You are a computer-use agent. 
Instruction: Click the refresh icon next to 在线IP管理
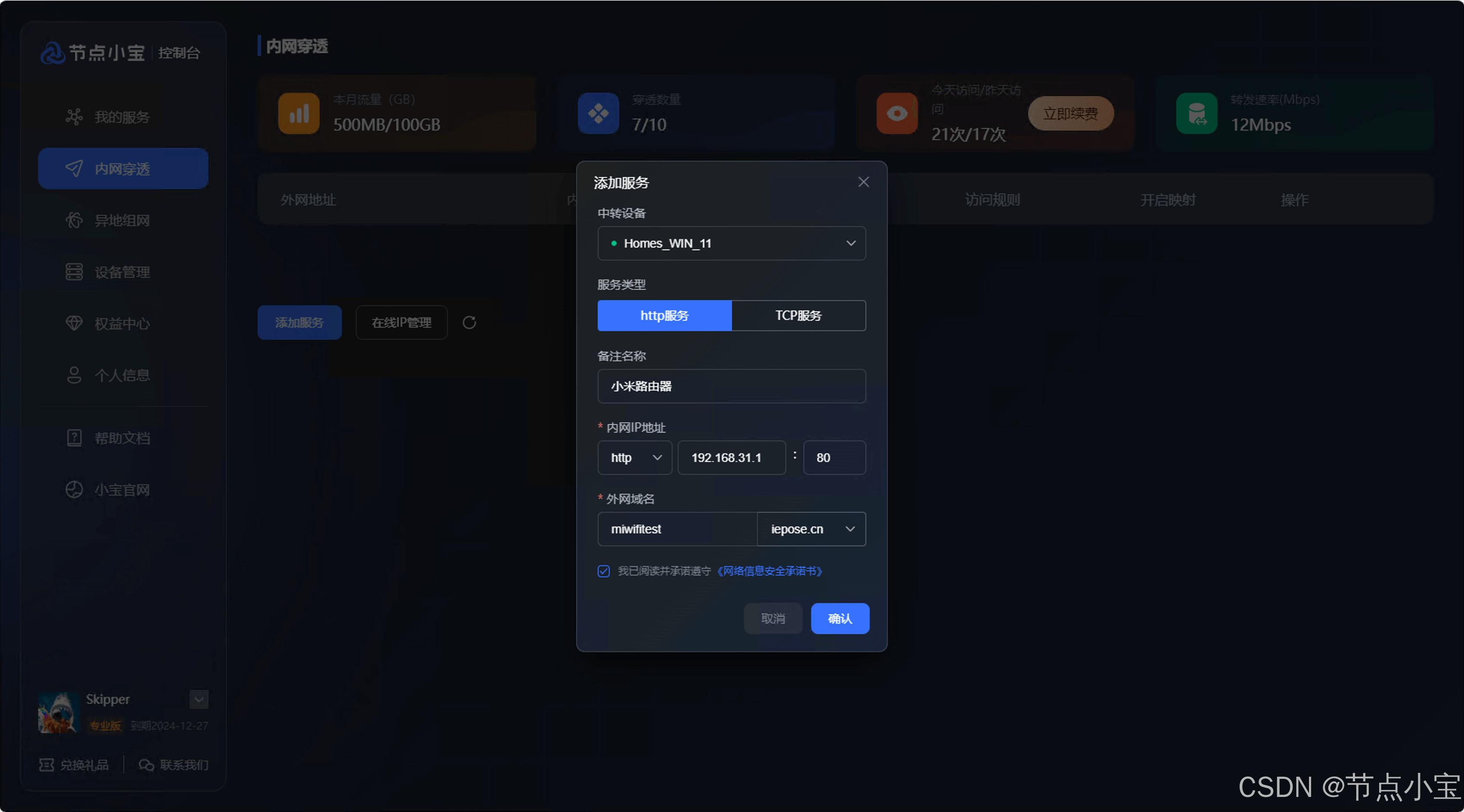click(x=469, y=323)
